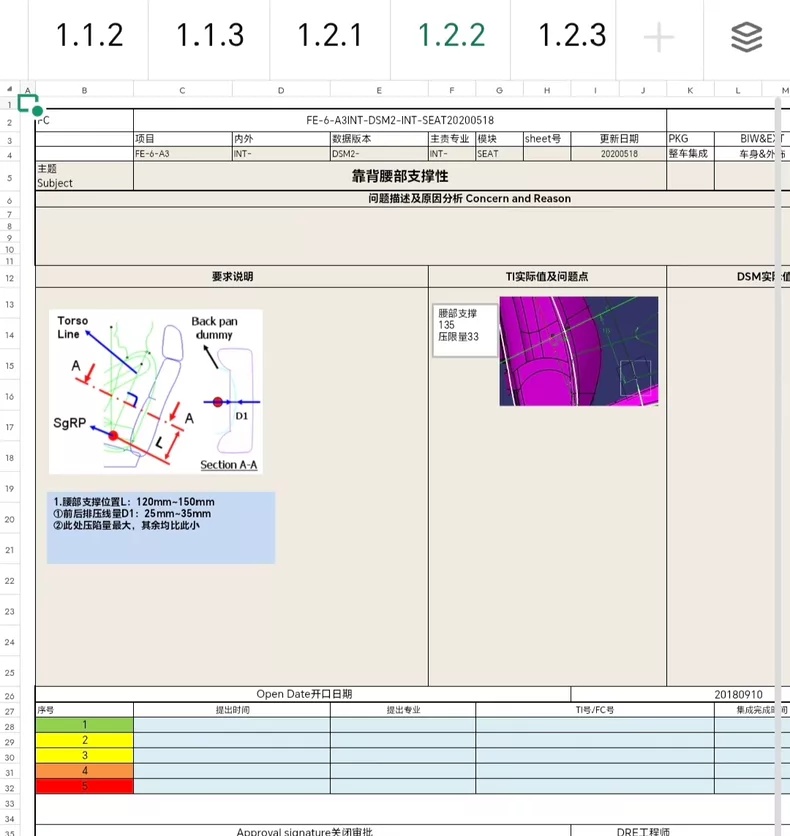Click 'Approval signature关闭审批' cell
This screenshot has height=836, width=790.
(x=303, y=831)
